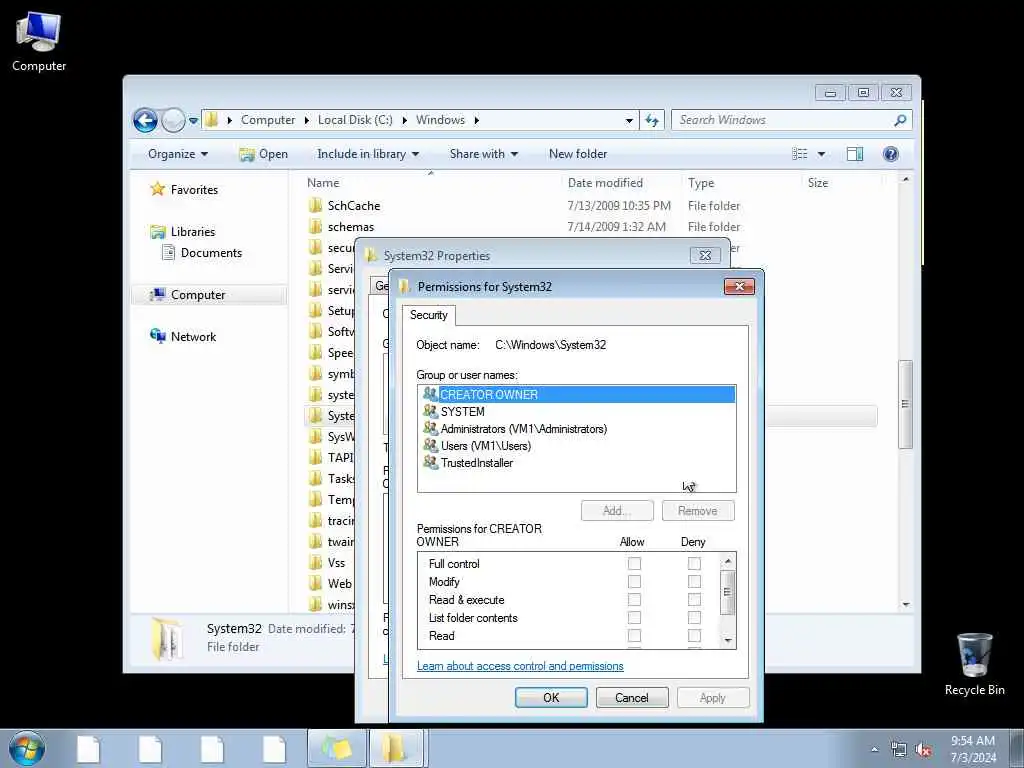The width and height of the screenshot is (1024, 768).
Task: Open the Windows Start orb
Action: pyautogui.click(x=27, y=748)
